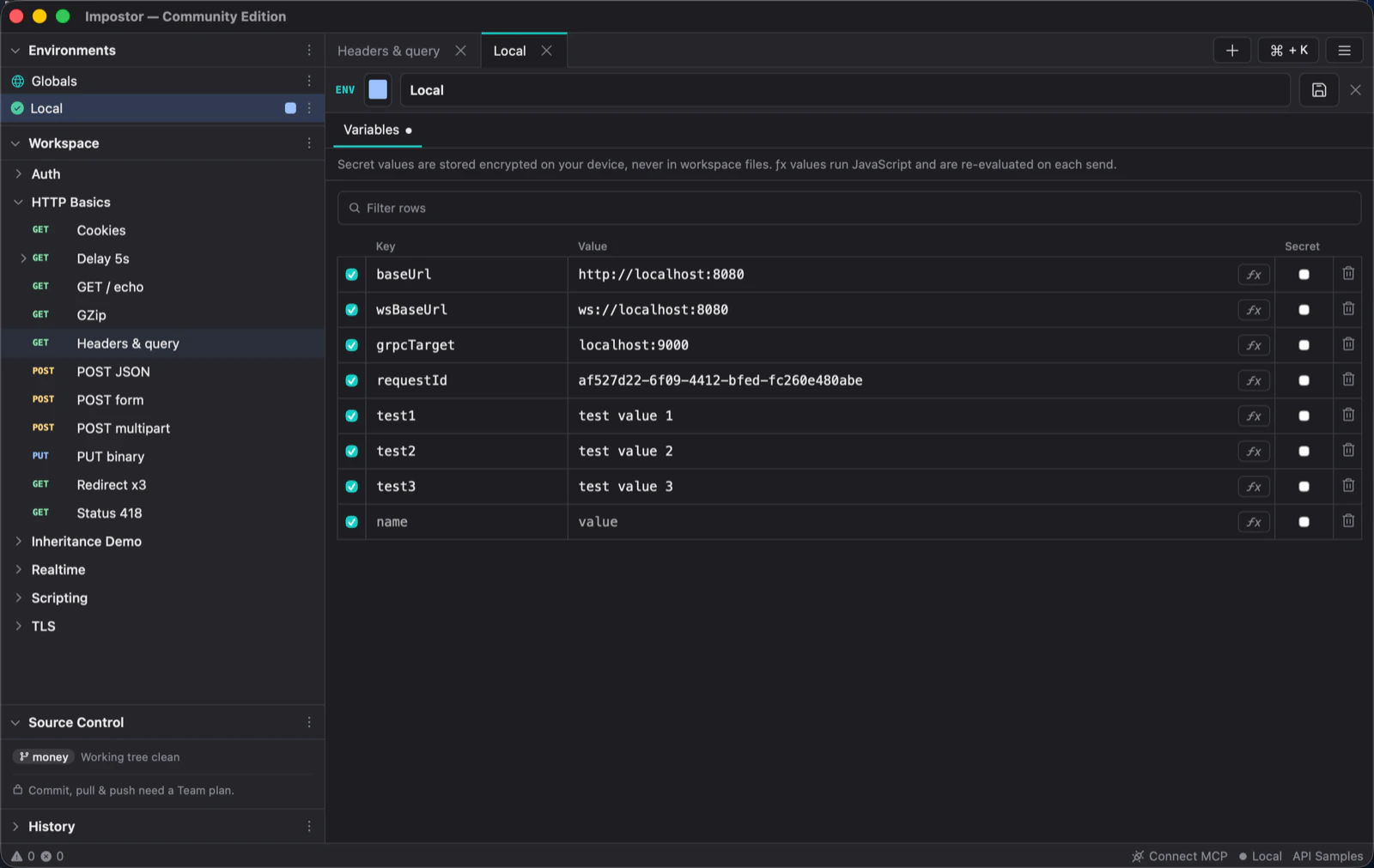Open the Status 418 request

(x=163, y=513)
